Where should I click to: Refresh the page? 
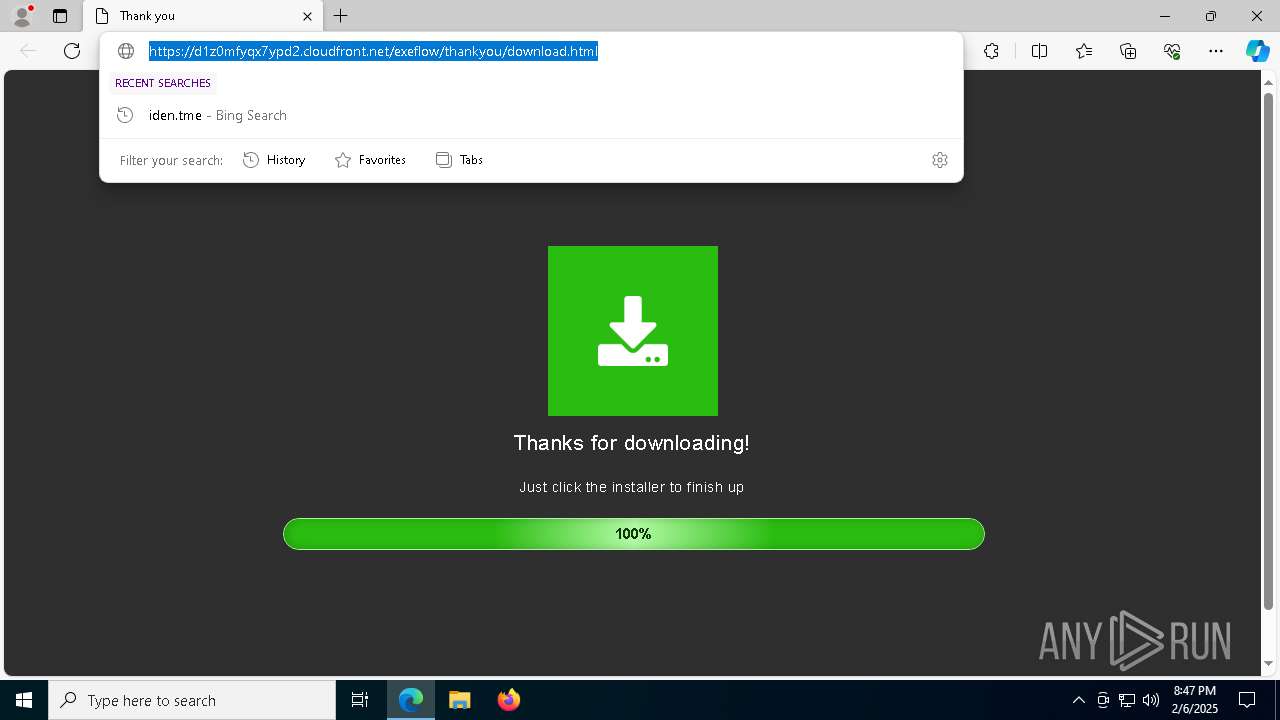tap(72, 51)
